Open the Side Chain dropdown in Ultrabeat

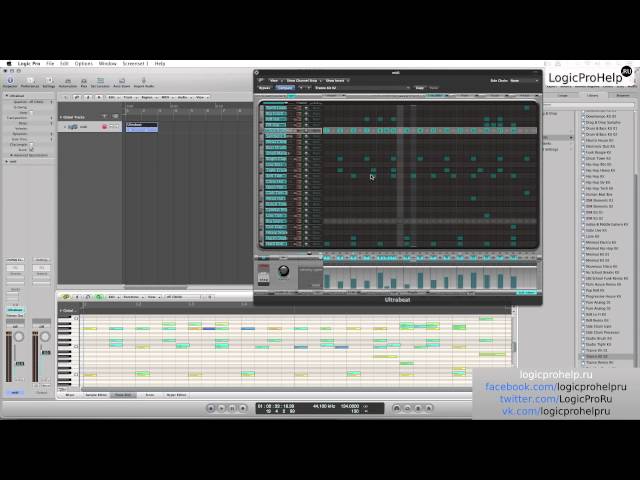point(524,81)
